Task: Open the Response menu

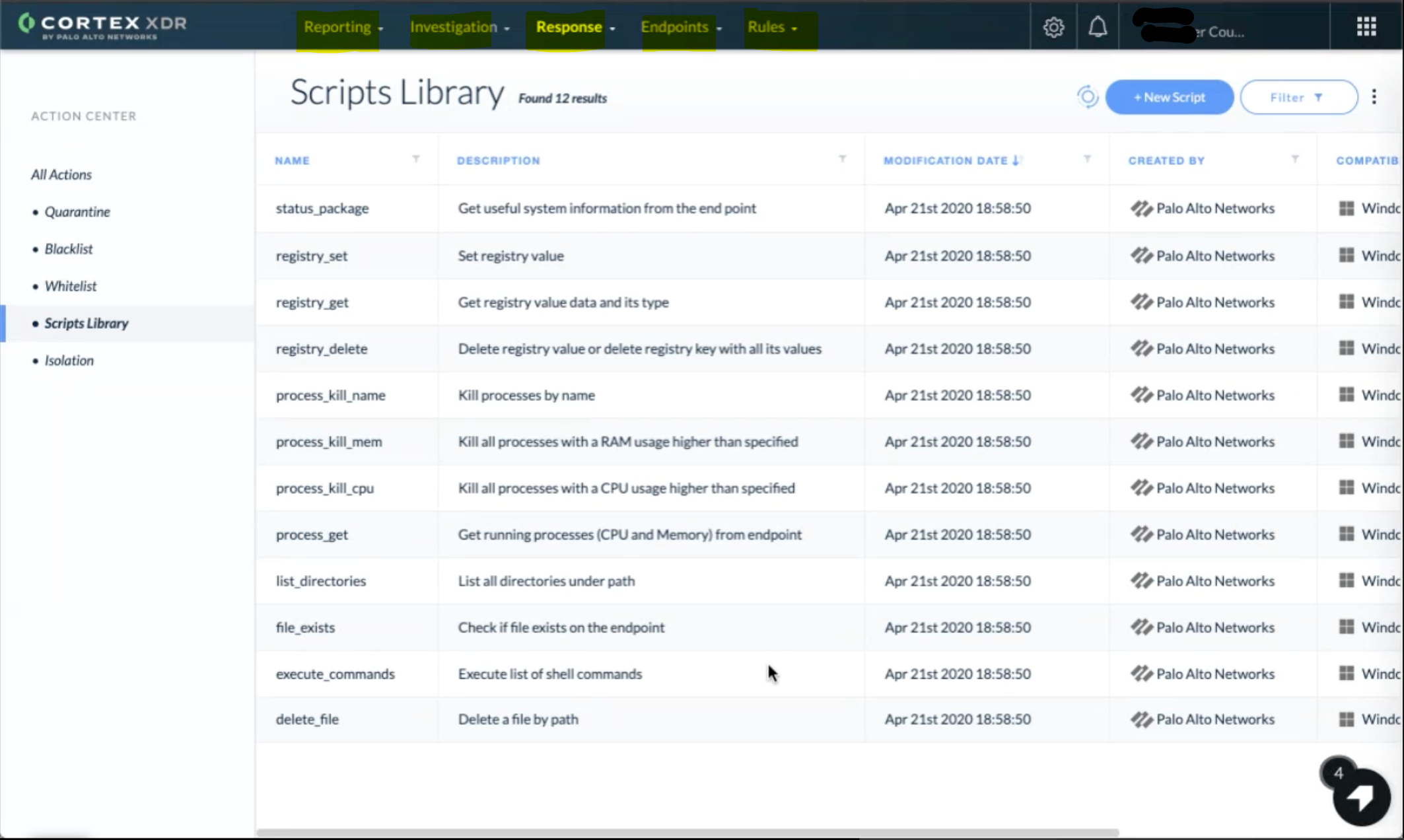Action: (575, 27)
